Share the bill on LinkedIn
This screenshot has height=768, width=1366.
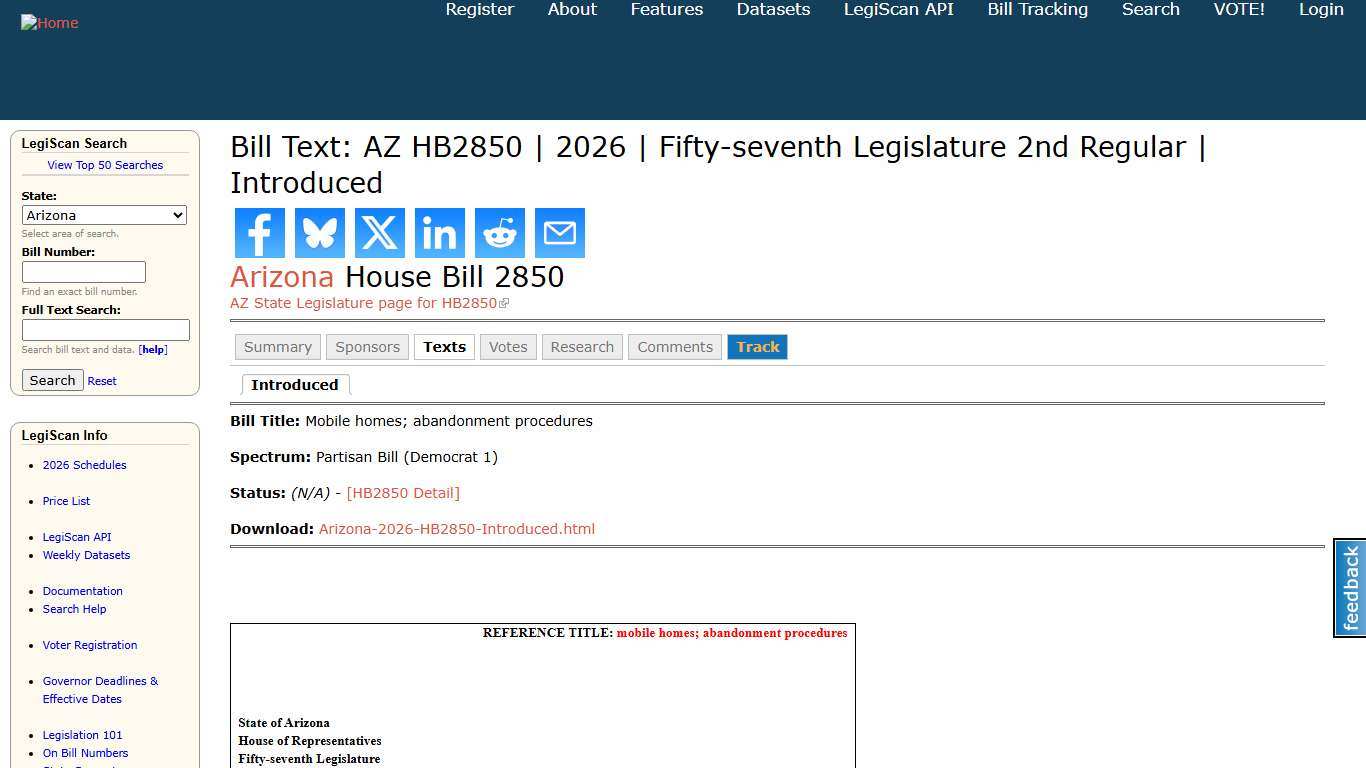pyautogui.click(x=439, y=232)
